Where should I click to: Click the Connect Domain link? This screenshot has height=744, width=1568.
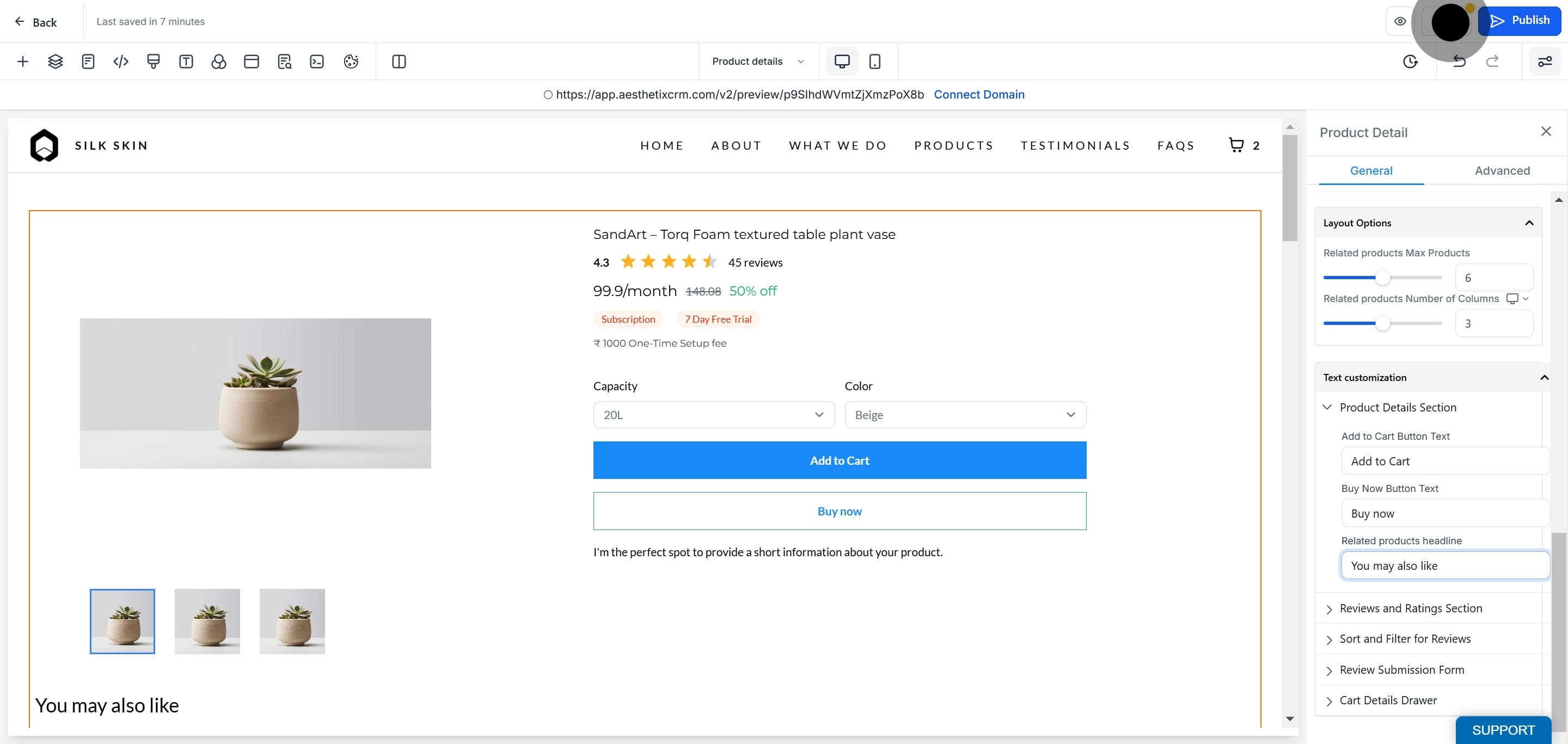pos(979,95)
